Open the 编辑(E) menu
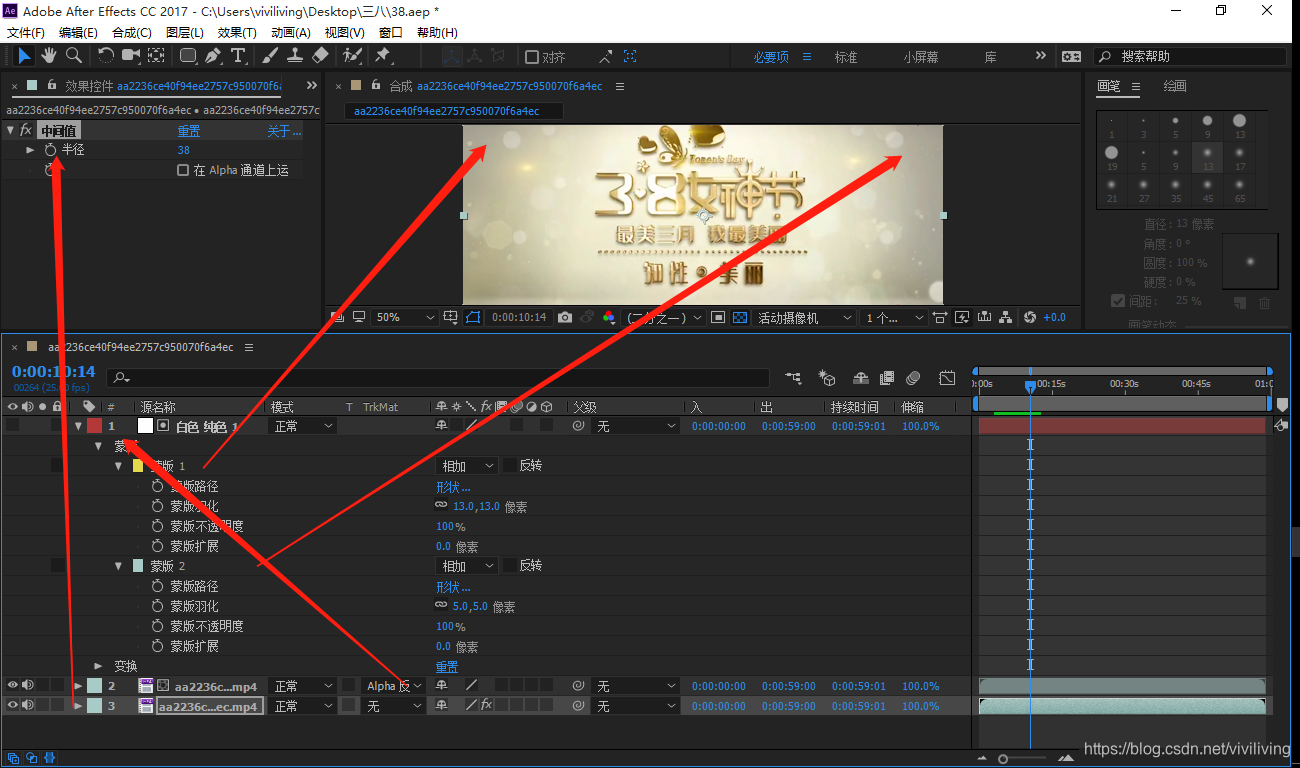 tap(78, 32)
